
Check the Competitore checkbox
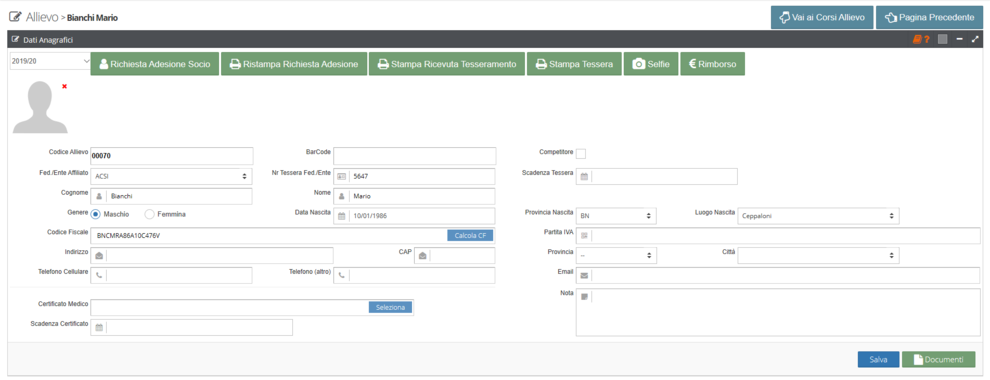(581, 153)
